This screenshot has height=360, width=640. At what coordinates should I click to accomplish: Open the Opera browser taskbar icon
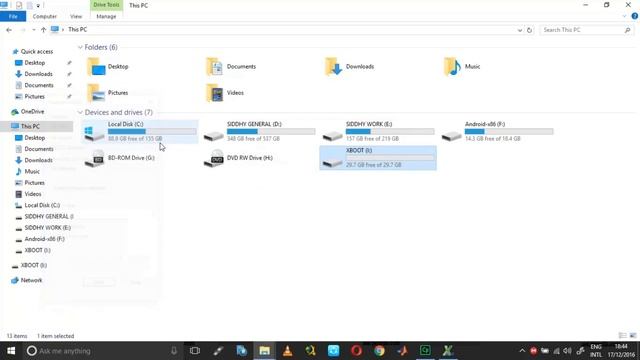pos(356,351)
